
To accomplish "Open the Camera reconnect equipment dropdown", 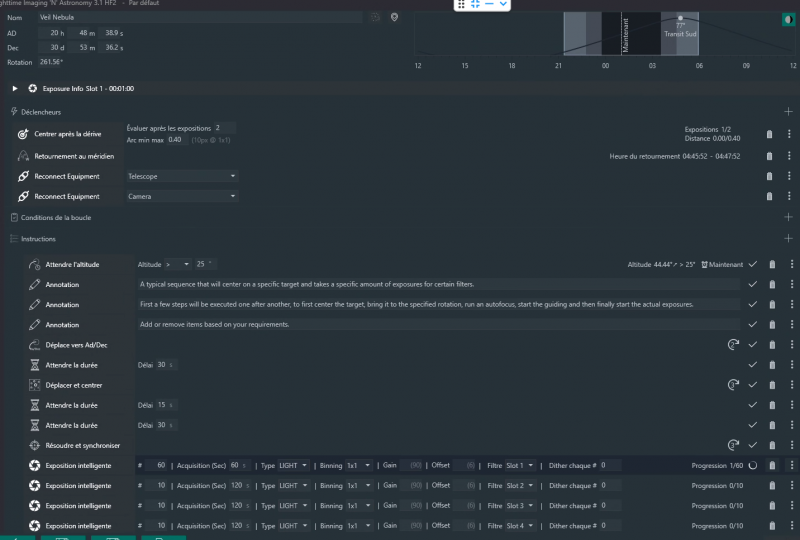I will [181, 197].
